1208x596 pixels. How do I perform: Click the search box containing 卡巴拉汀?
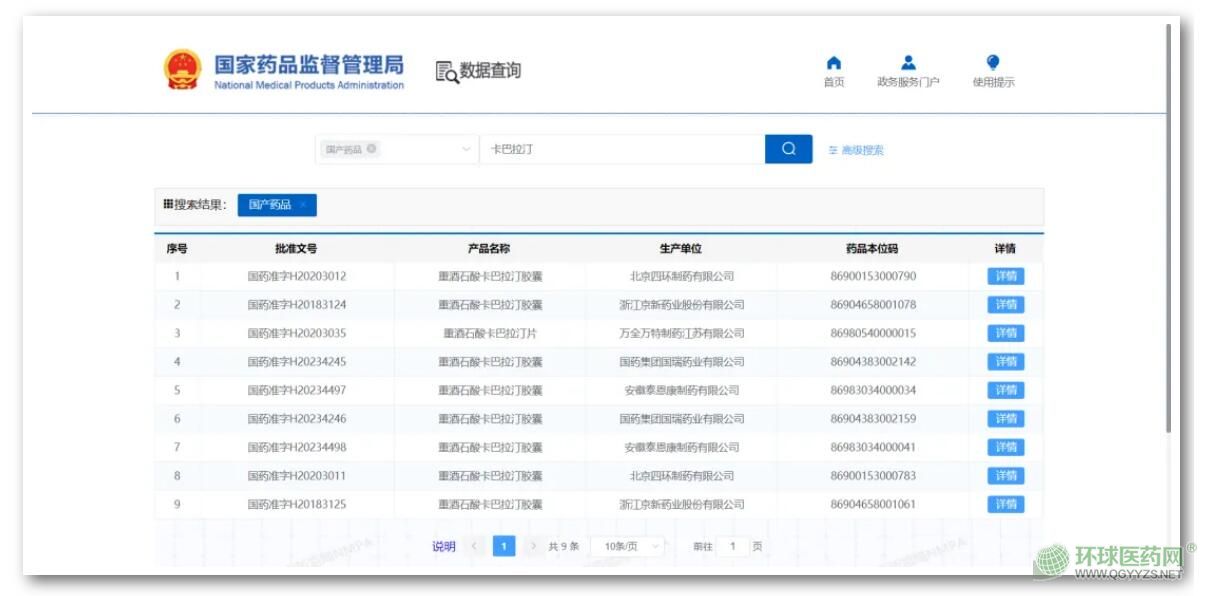pos(620,149)
